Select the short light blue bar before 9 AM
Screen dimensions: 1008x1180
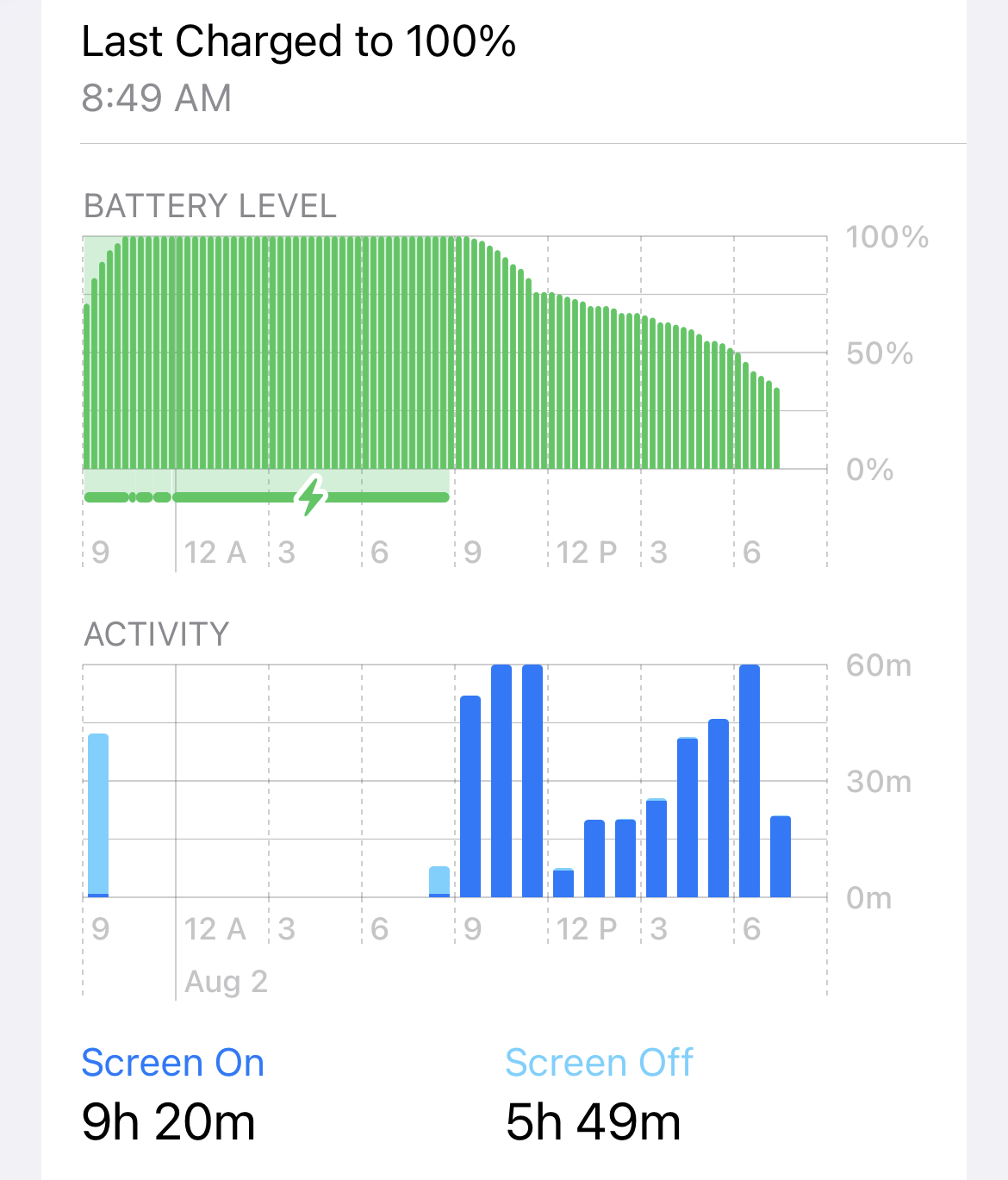coord(439,882)
